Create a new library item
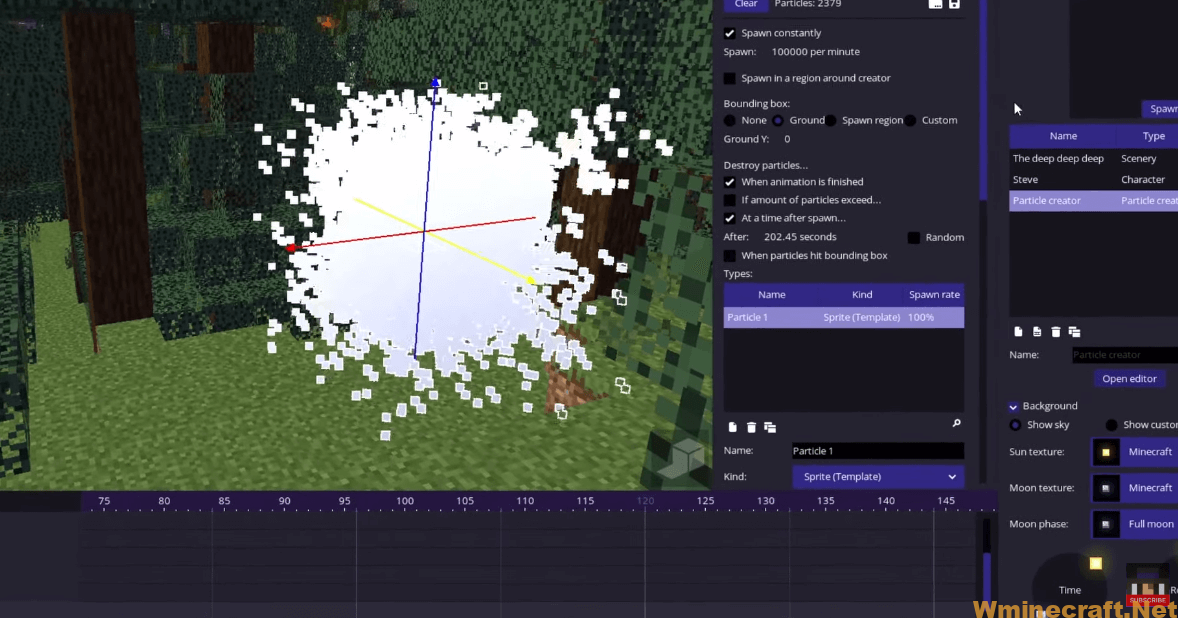 1018,332
